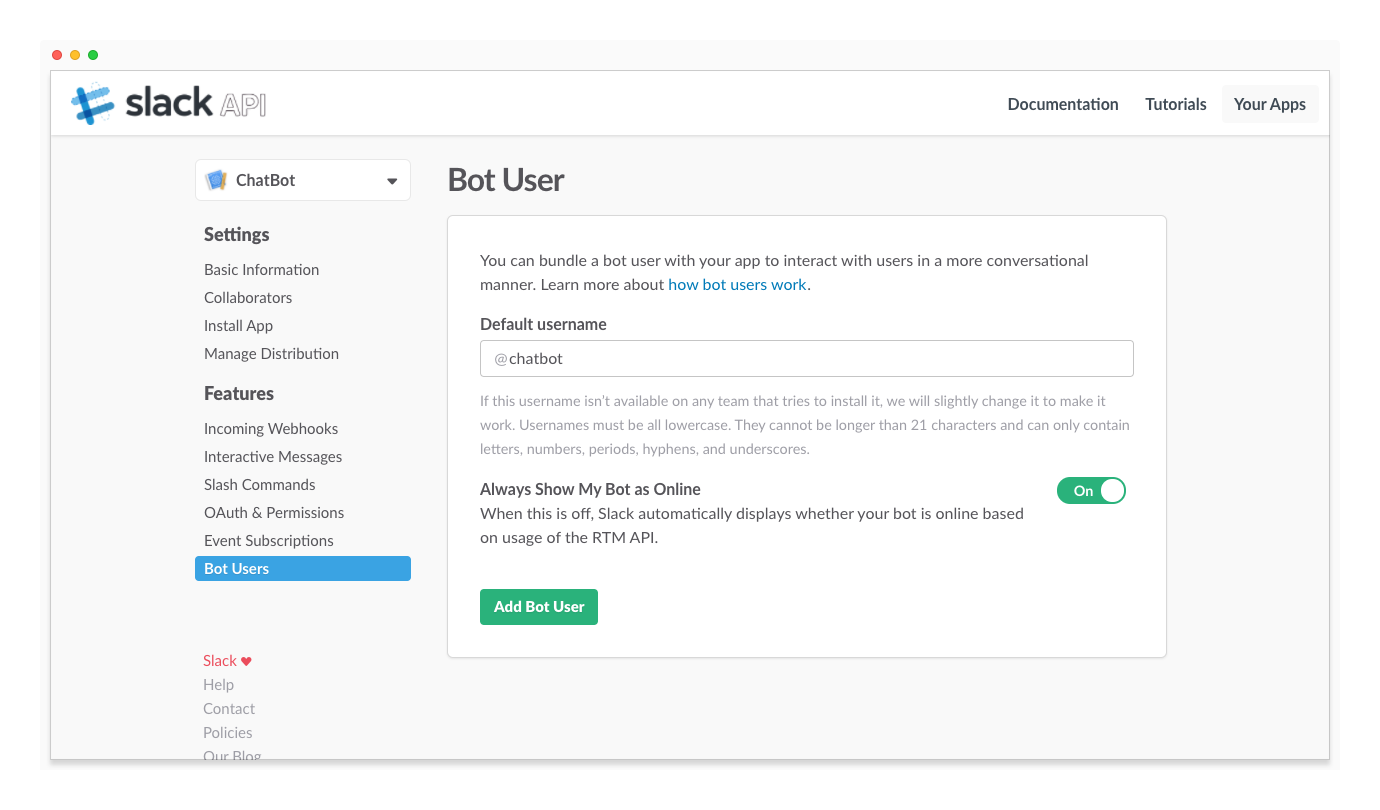Screen dimensions: 1380x810
Task: Open the Policies footer link
Action: pos(228,733)
